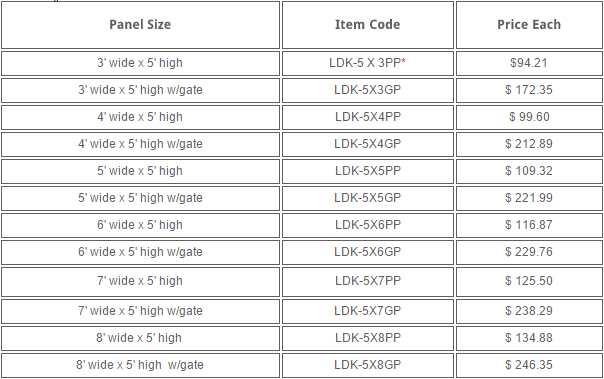The image size is (604, 379).
Task: Select 3' wide x 5' high w/gate
Action: click(x=140, y=90)
